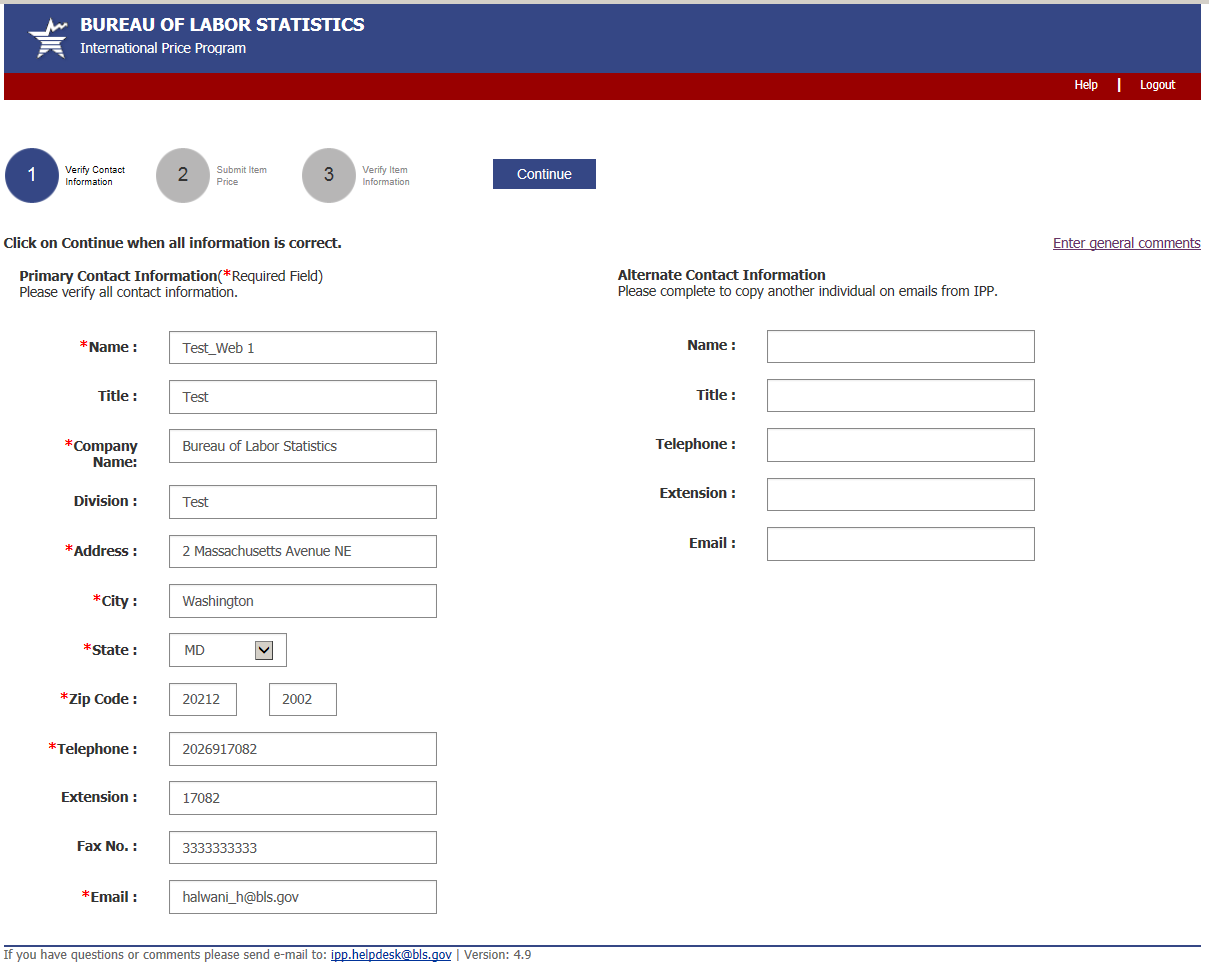Click the Alternate Contact Telephone field
Screen dimensions: 1209x969
click(x=901, y=445)
